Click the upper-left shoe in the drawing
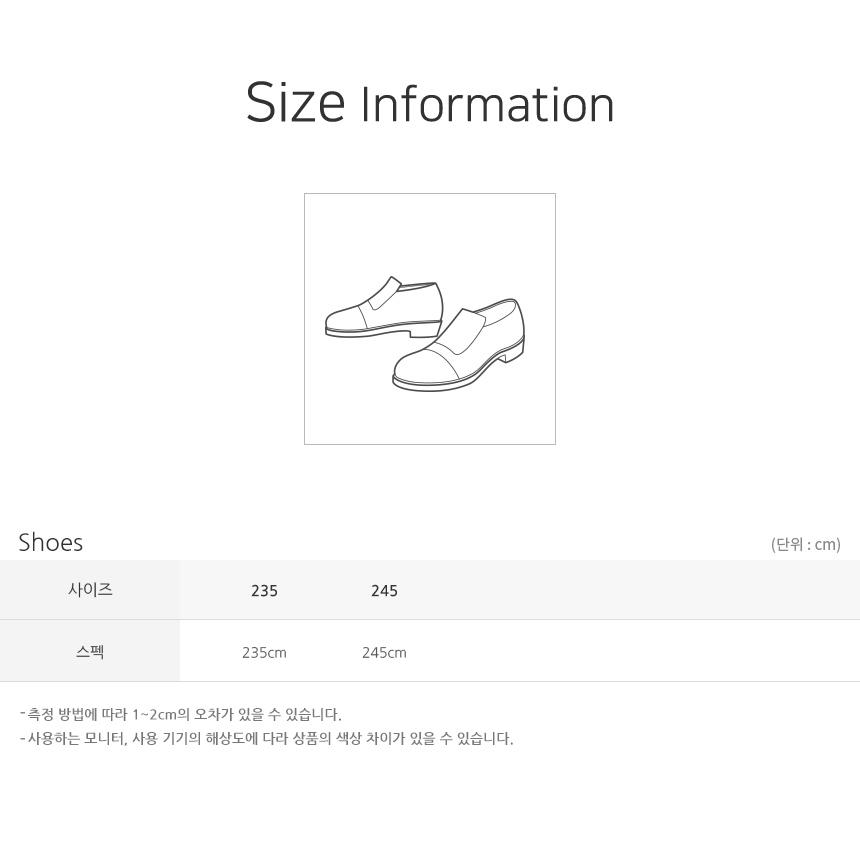Image resolution: width=860 pixels, height=845 pixels. click(384, 308)
